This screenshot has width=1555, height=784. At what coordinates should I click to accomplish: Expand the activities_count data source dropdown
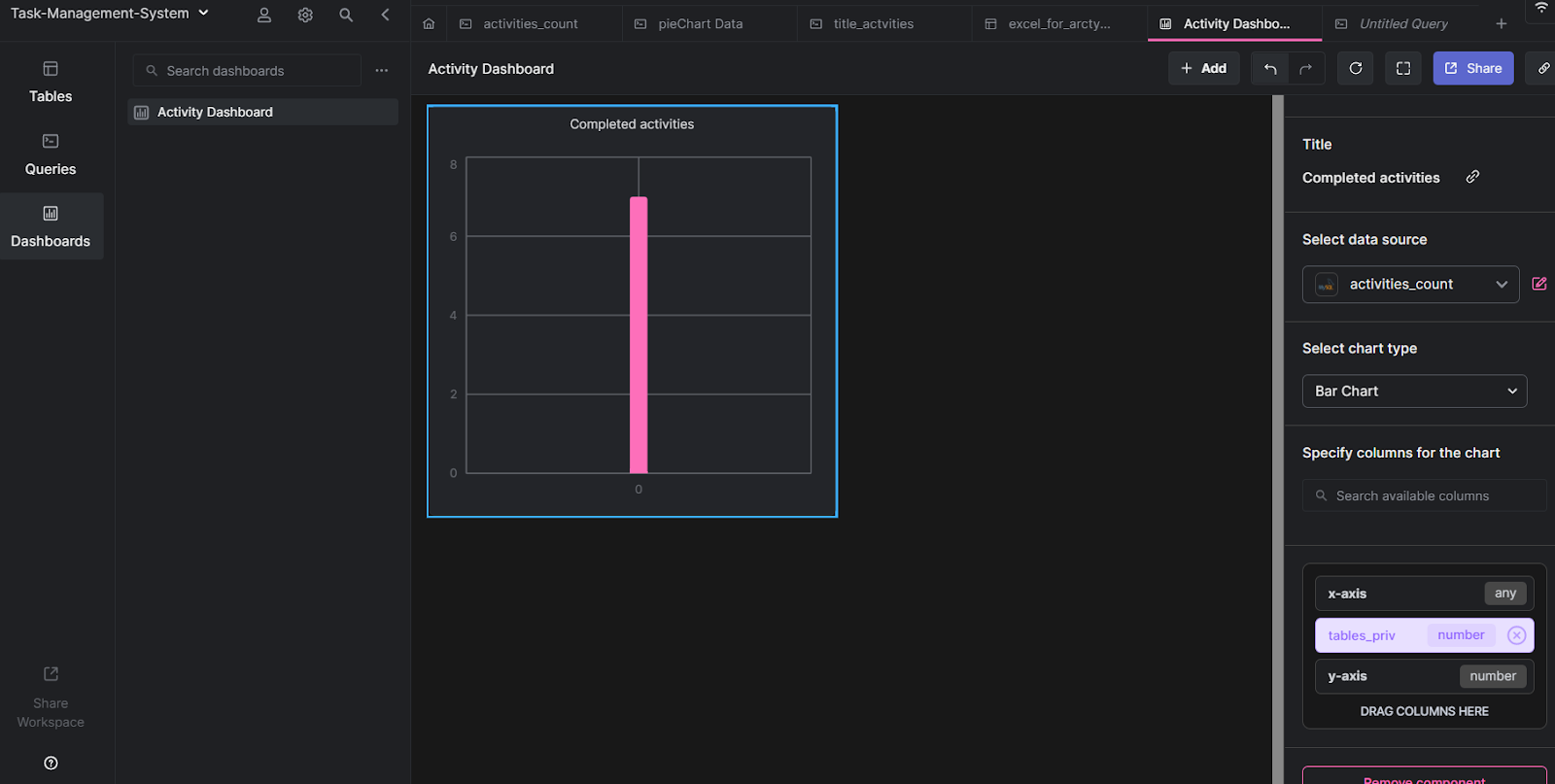coord(1410,284)
